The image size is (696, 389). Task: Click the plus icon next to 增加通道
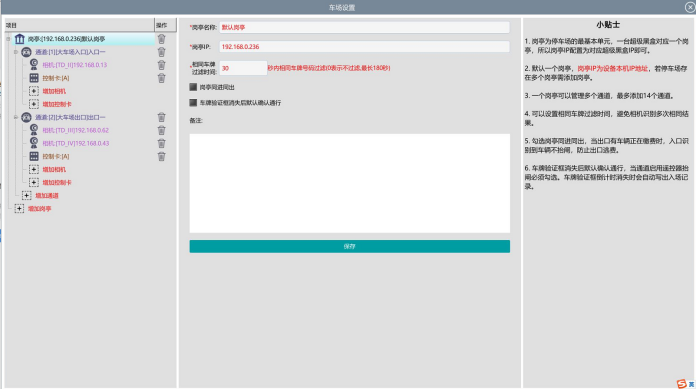click(x=27, y=195)
